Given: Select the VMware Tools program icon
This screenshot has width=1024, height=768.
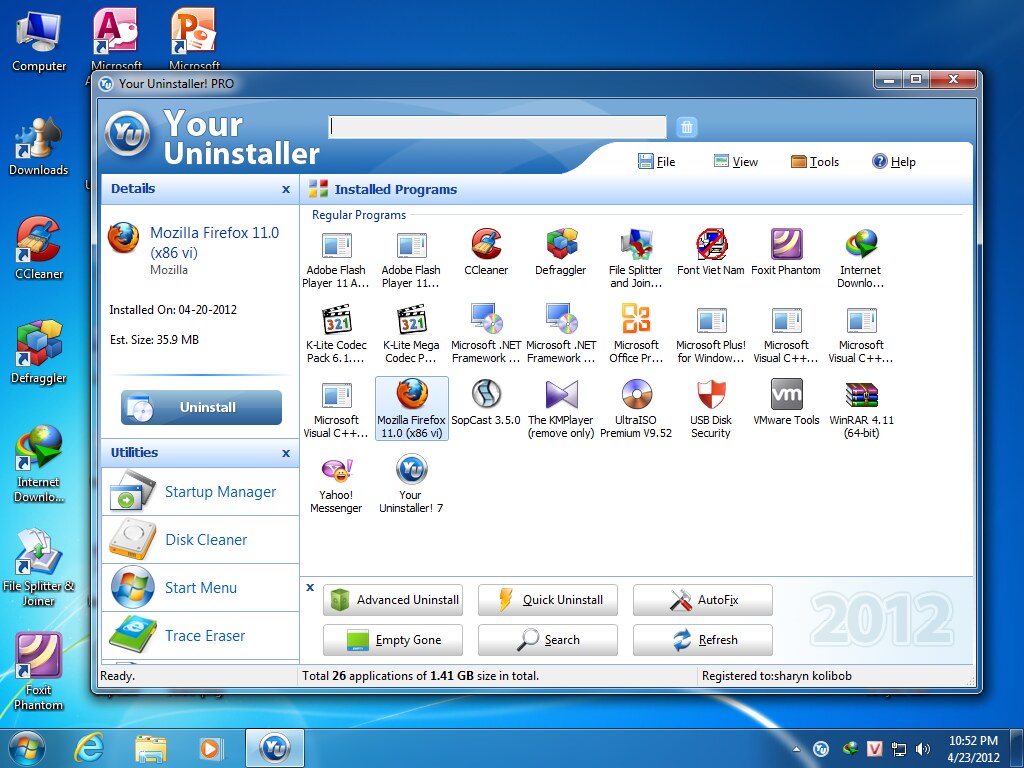Looking at the screenshot, I should coord(786,396).
